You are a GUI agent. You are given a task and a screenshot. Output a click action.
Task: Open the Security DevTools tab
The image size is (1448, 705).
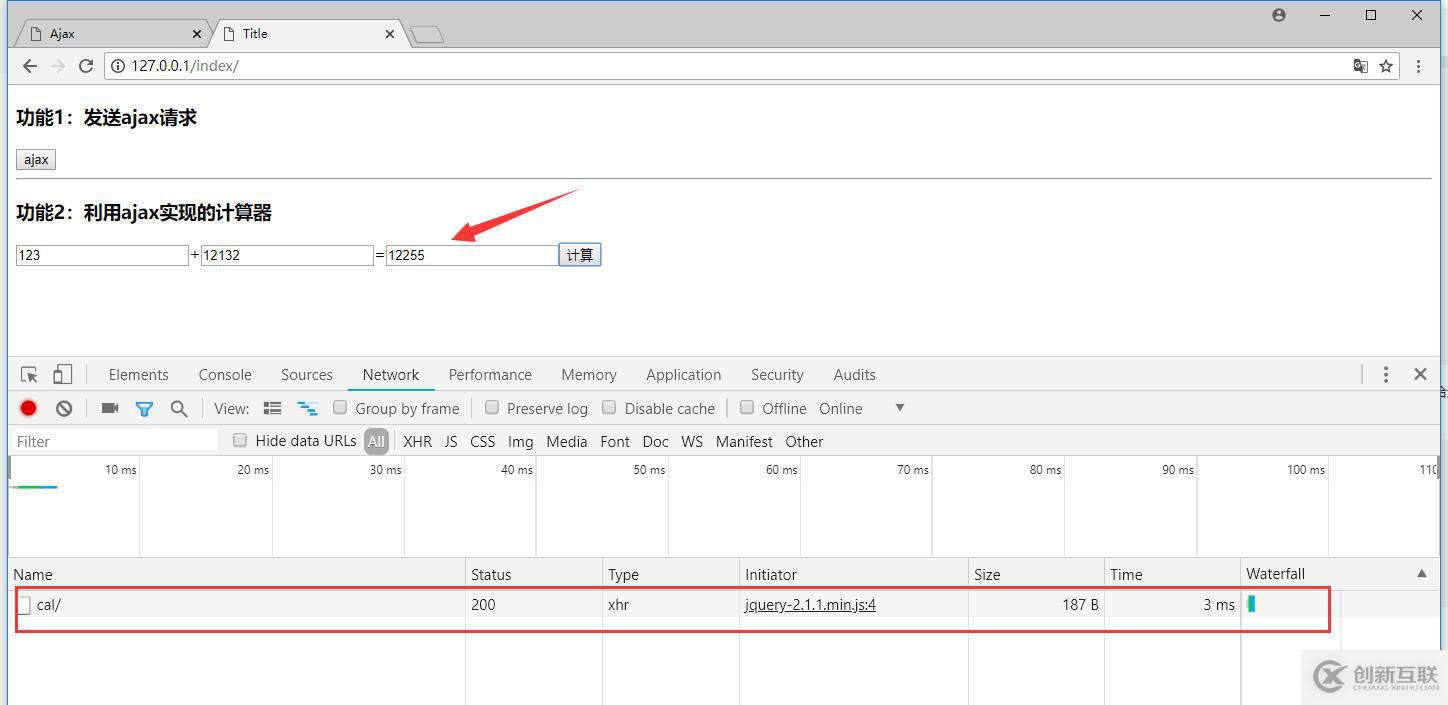[777, 375]
